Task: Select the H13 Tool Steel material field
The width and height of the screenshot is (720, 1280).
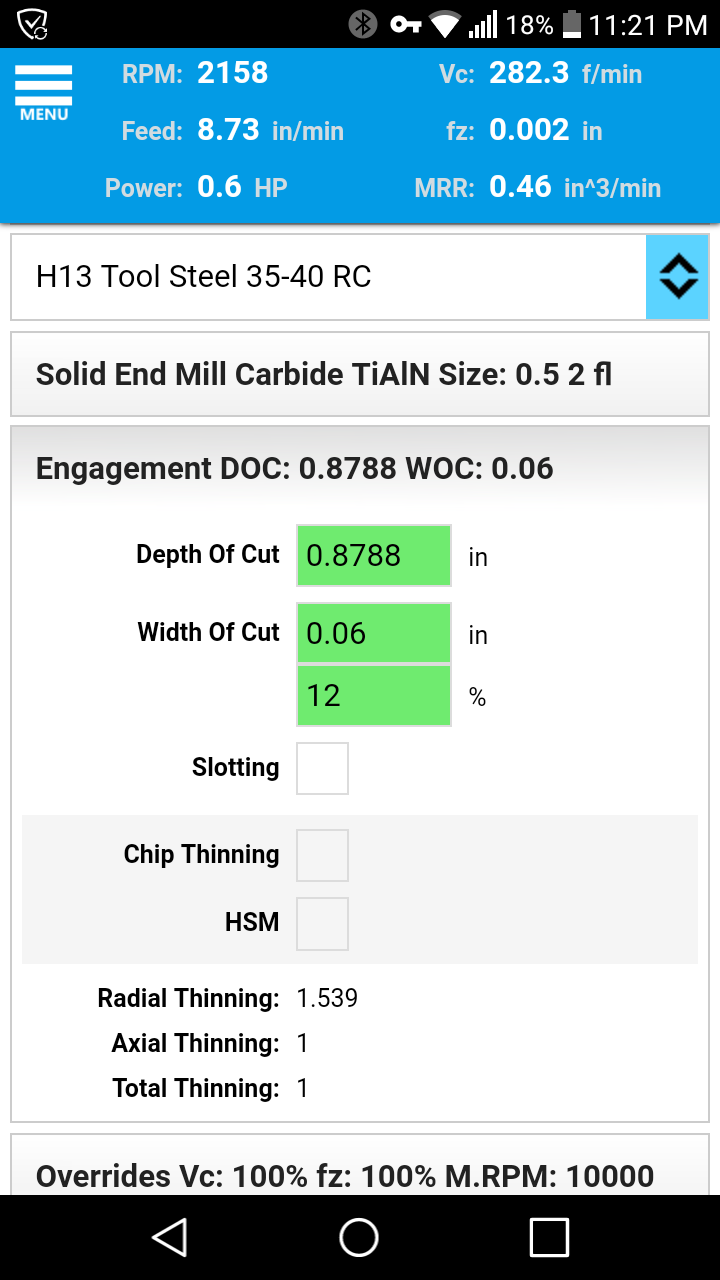Action: (328, 277)
